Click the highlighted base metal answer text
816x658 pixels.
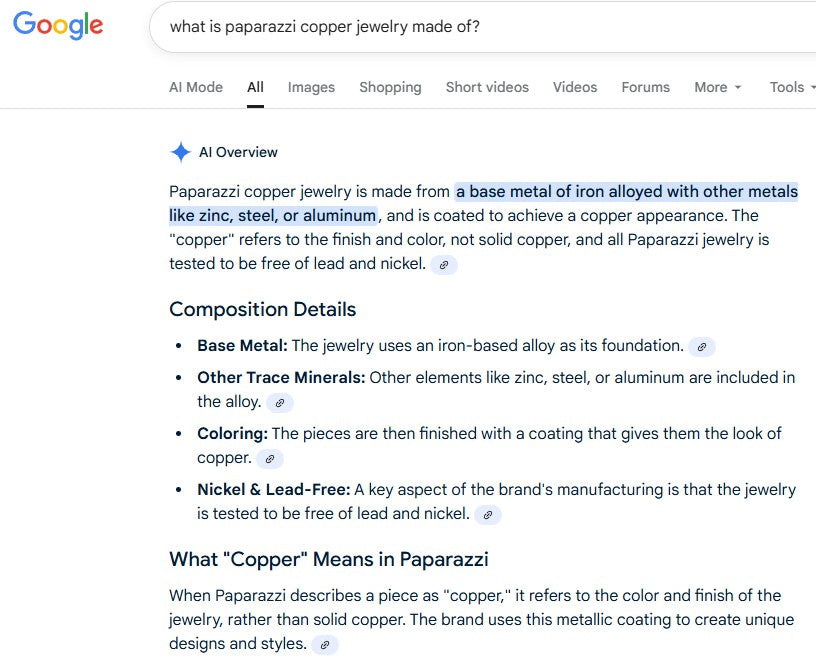[x=626, y=192]
